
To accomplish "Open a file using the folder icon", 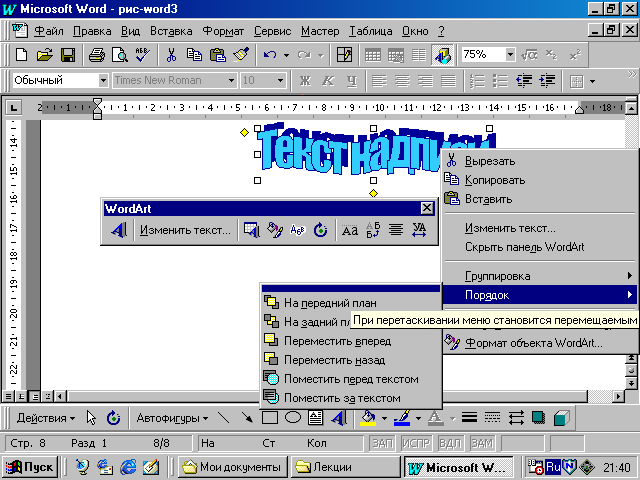I will [44, 55].
